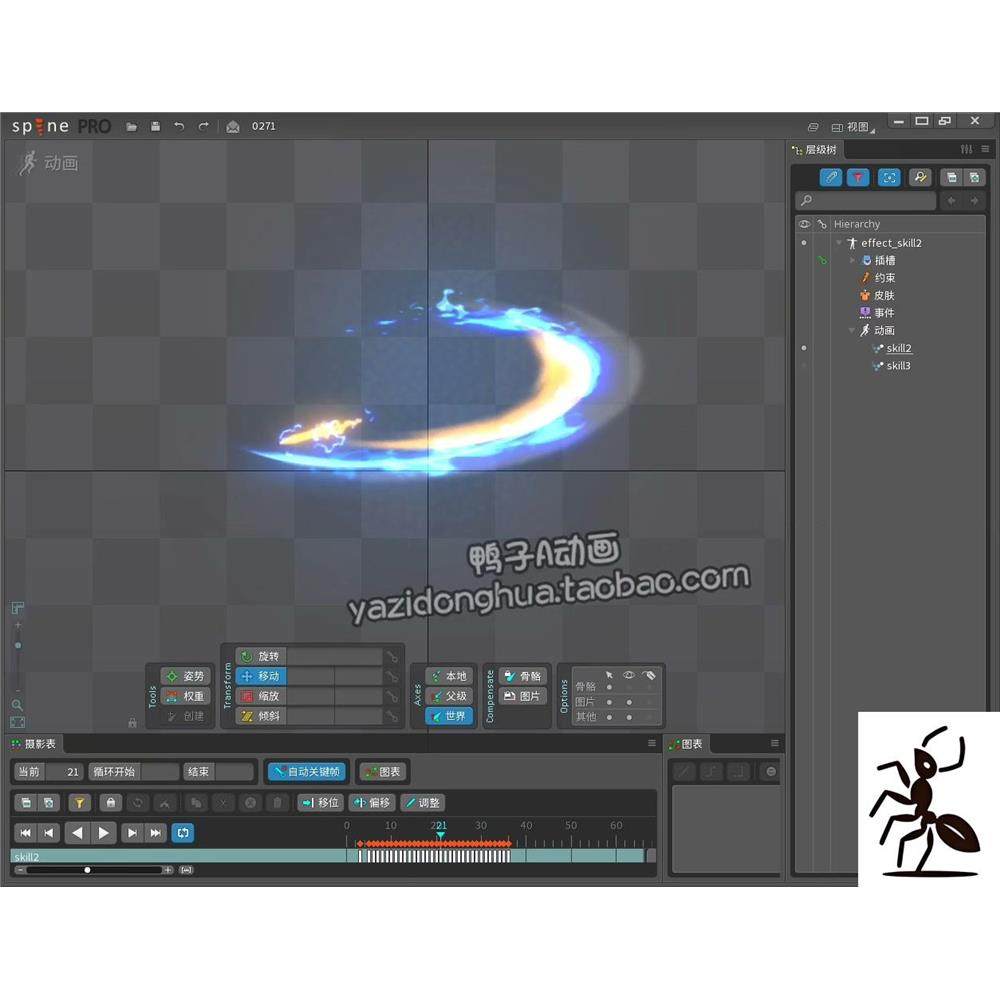Toggle 图片 image compensation
The height and width of the screenshot is (1000, 1000).
pyautogui.click(x=523, y=696)
